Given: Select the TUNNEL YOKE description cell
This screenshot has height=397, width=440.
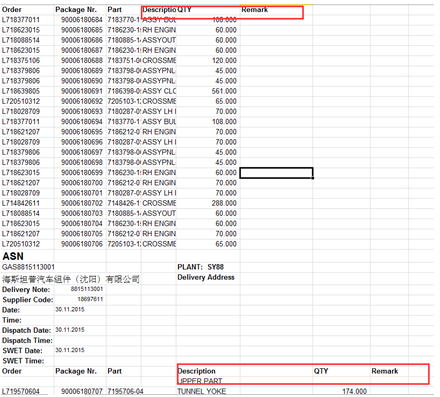Looking at the screenshot, I should pos(201,391).
